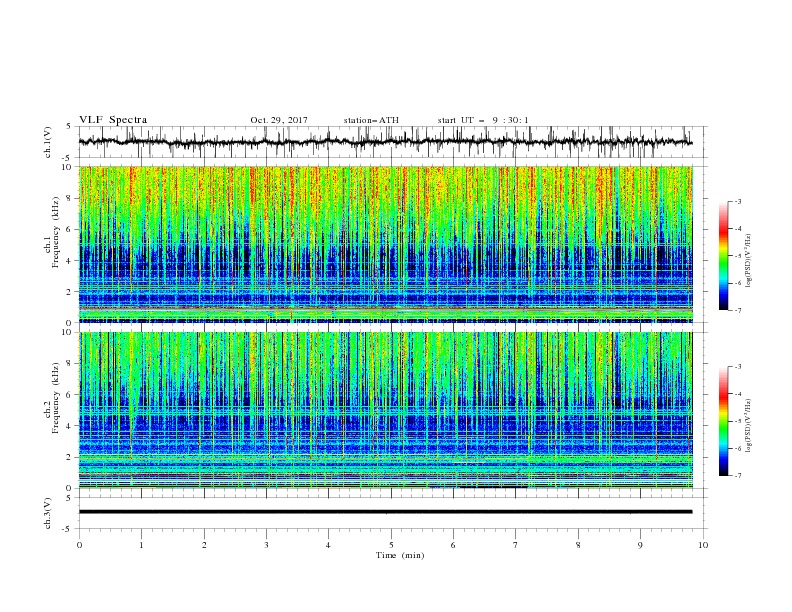Click the ch.2 Frequency (kHz) axis label
Image resolution: width=792 pixels, height=612 pixels.
click(52, 398)
